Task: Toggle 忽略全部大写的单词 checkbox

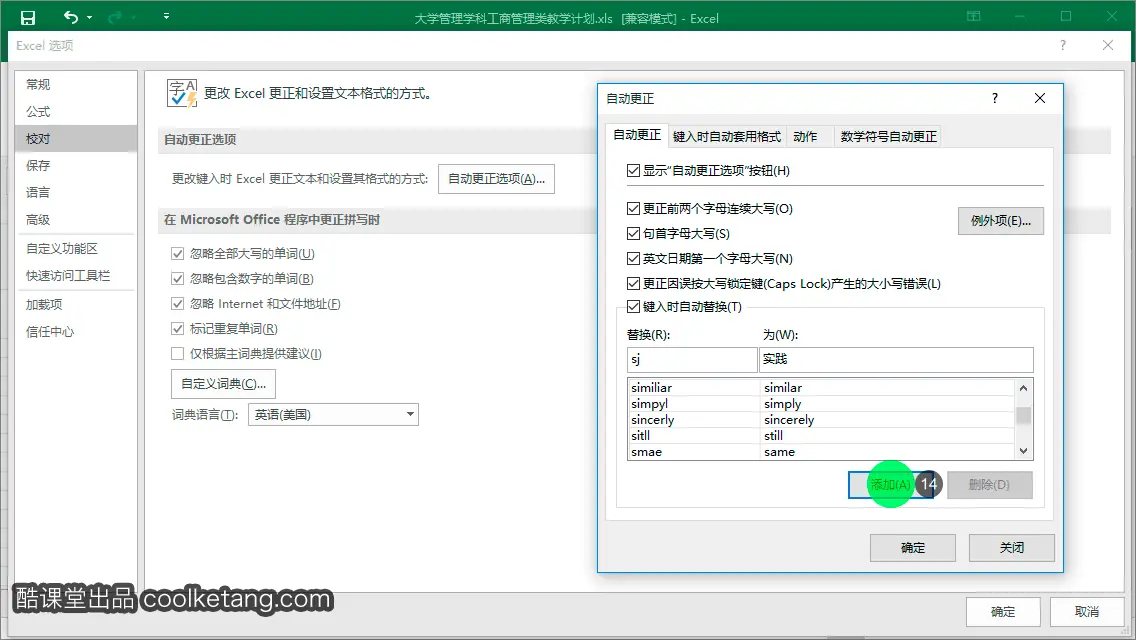Action: (x=178, y=254)
